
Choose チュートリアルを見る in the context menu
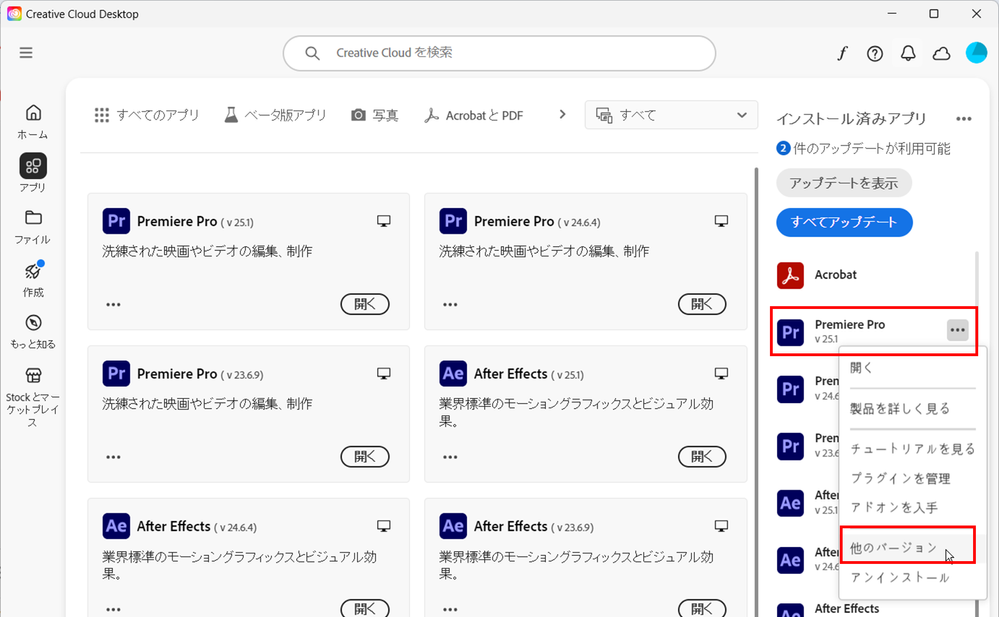(x=912, y=449)
